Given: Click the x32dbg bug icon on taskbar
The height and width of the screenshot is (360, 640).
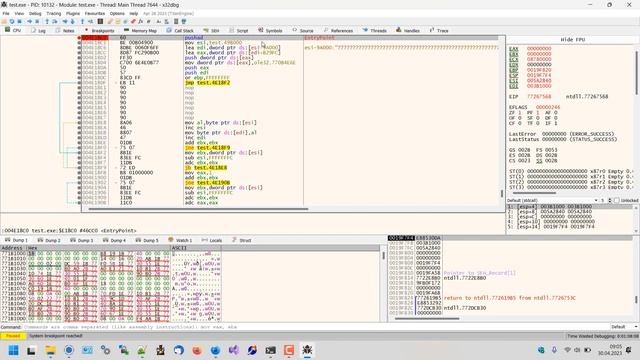Looking at the screenshot, I should point(307,350).
